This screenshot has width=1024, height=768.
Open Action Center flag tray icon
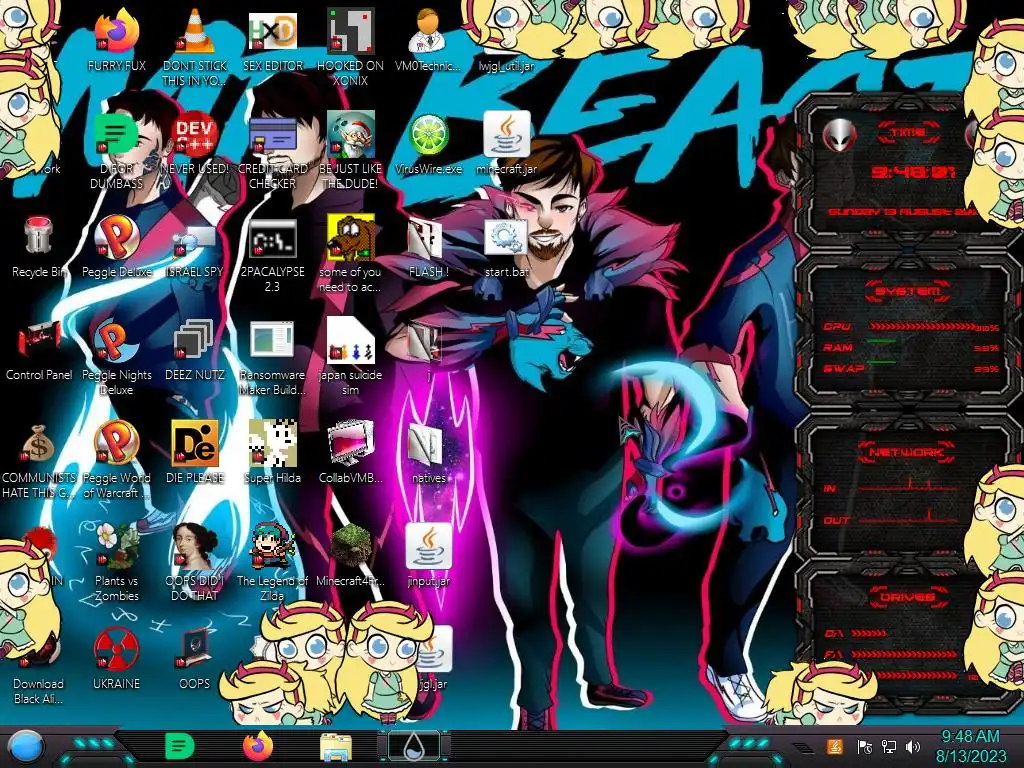click(864, 746)
